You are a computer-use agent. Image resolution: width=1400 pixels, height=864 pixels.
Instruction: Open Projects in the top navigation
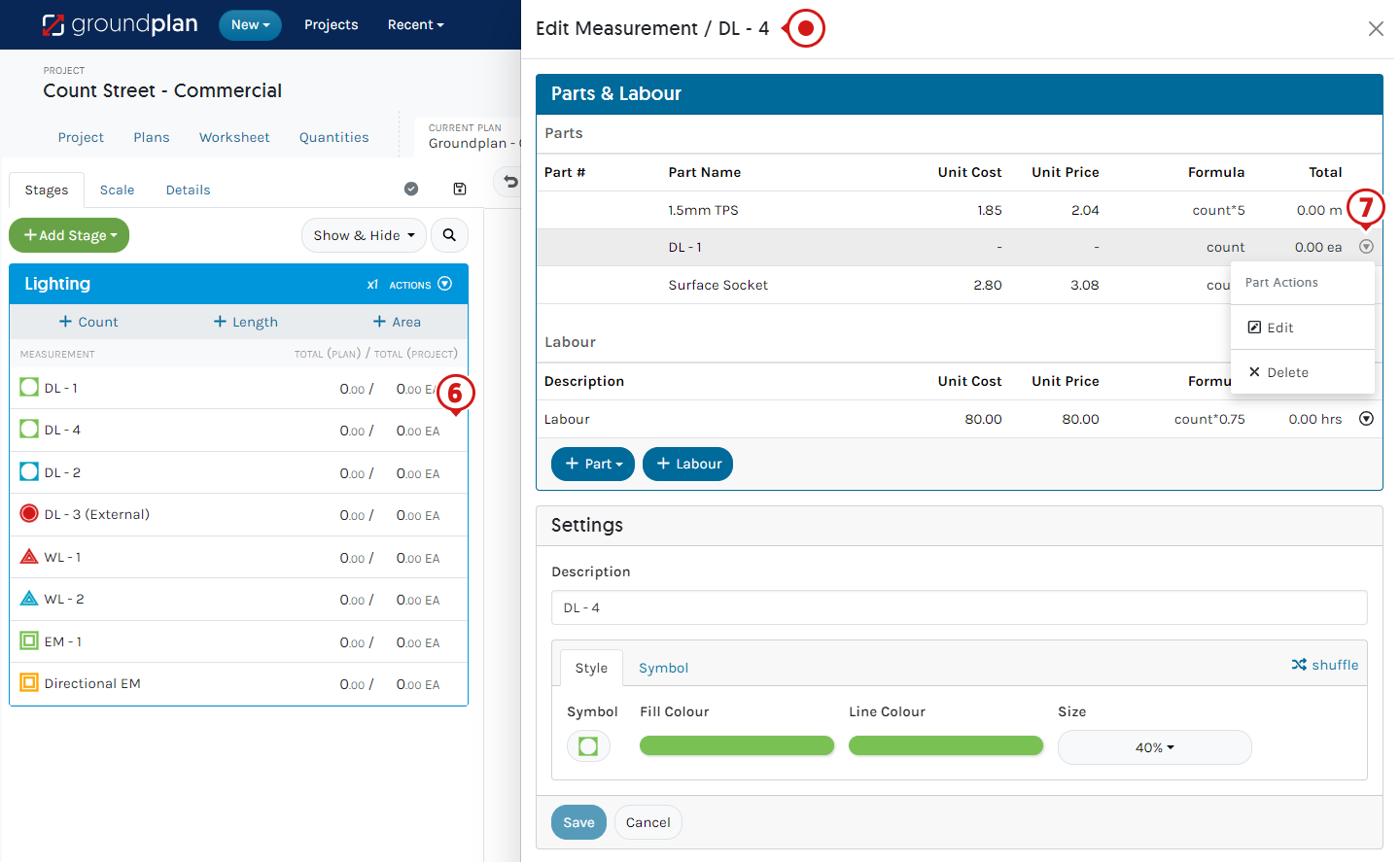point(331,25)
